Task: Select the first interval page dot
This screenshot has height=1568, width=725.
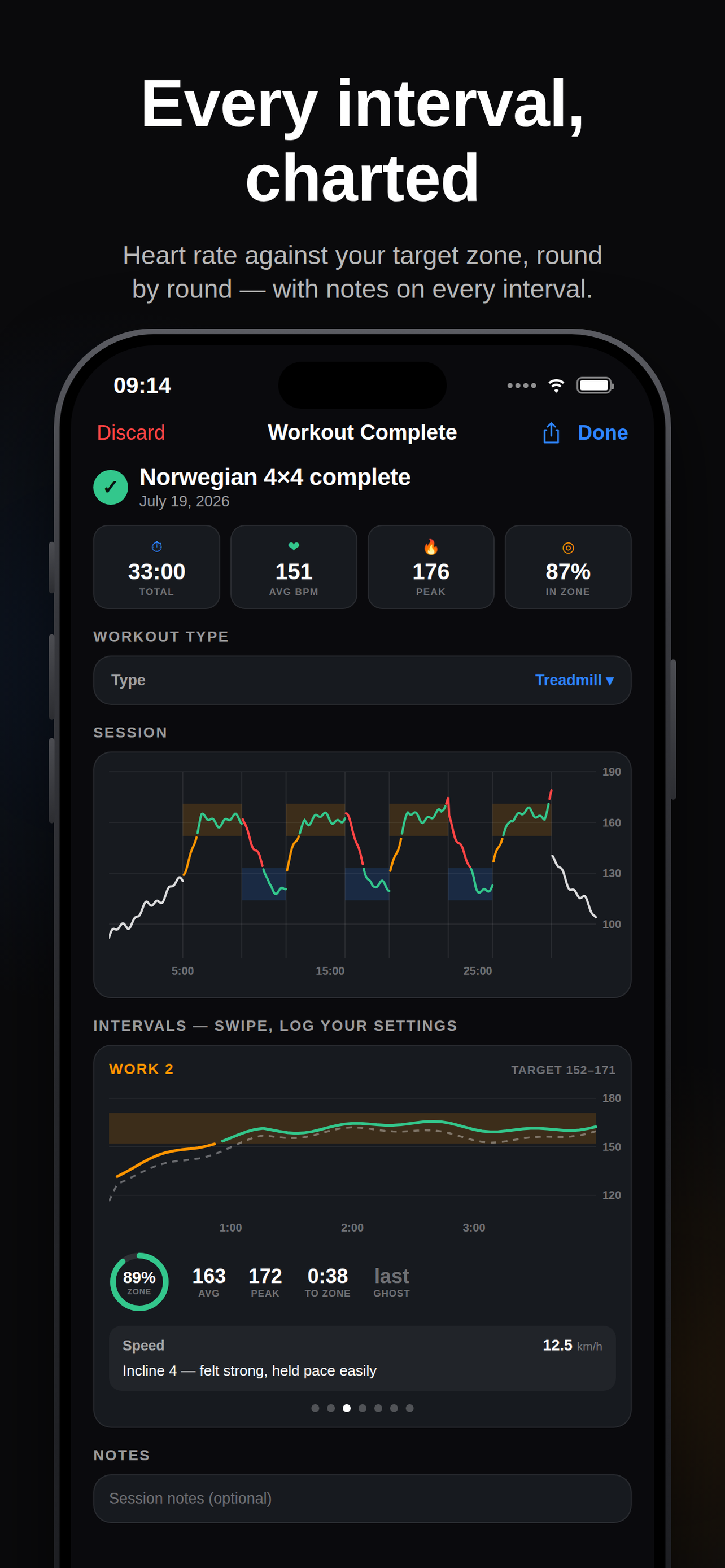Action: (315, 1408)
